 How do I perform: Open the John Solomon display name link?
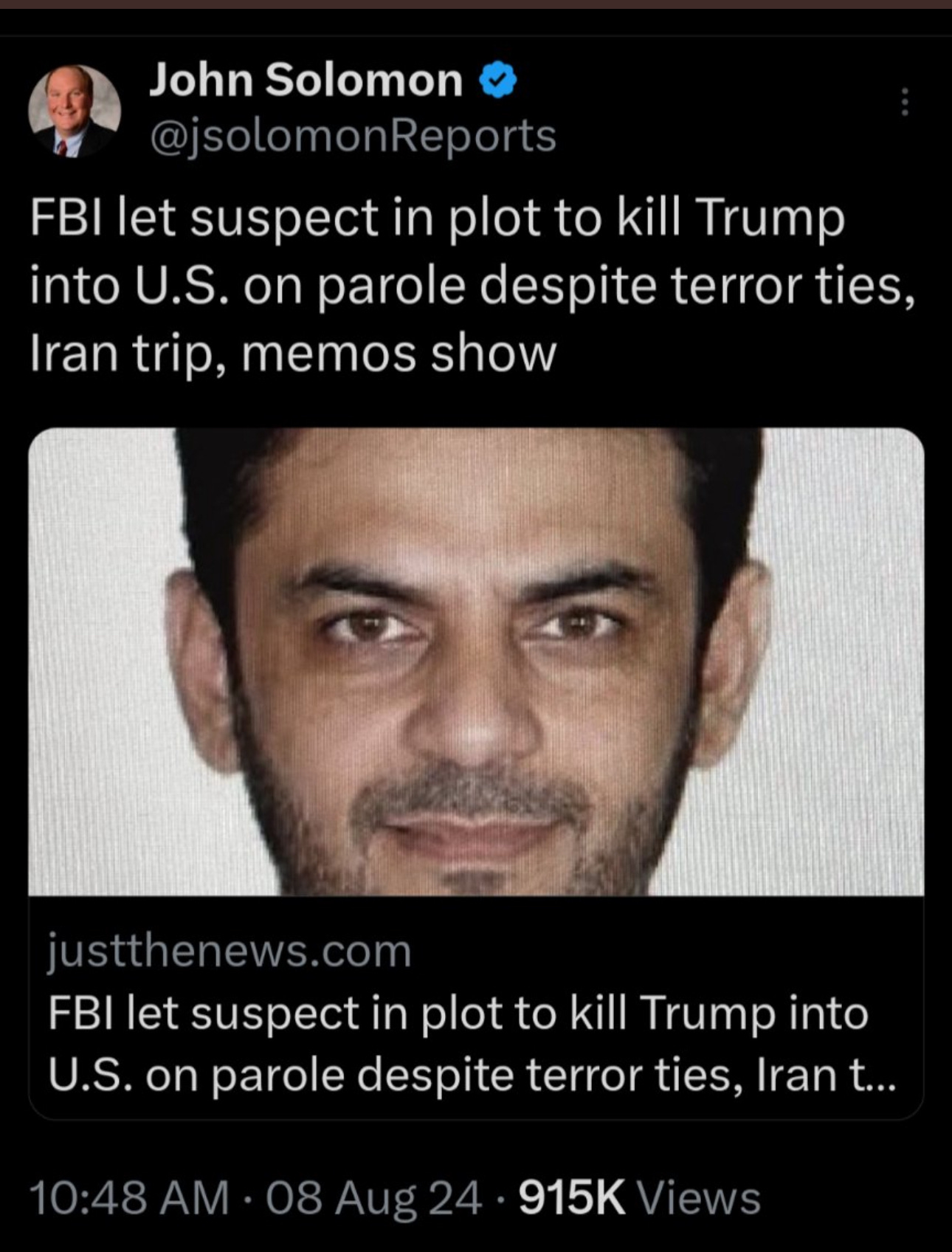306,80
